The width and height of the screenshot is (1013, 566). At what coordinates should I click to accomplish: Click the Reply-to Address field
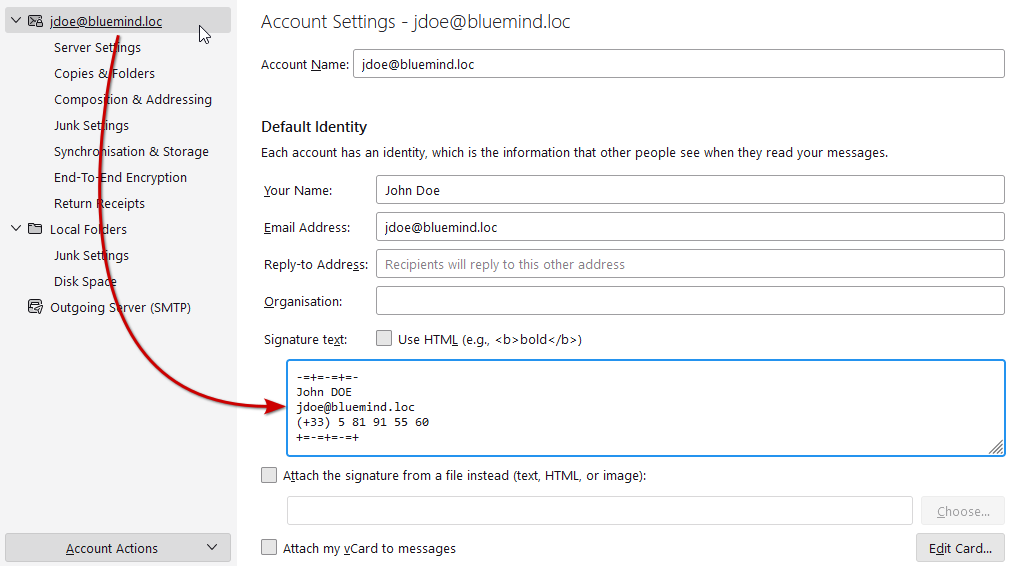click(689, 264)
